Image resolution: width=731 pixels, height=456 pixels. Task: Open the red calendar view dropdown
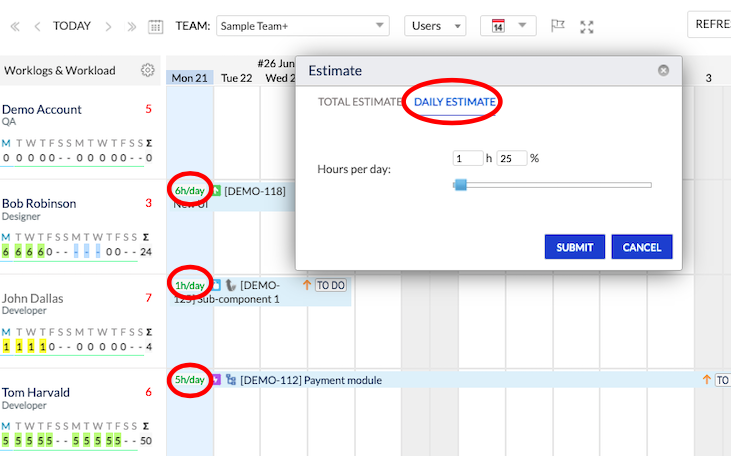508,26
